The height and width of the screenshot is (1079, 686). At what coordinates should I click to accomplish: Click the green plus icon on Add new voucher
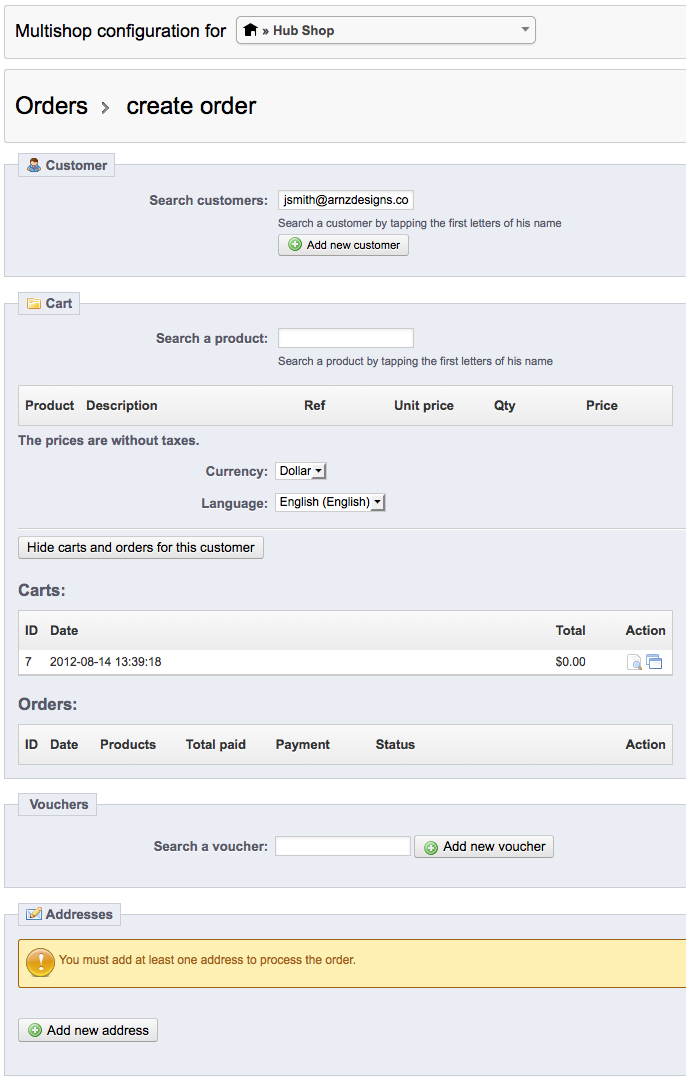click(x=431, y=847)
